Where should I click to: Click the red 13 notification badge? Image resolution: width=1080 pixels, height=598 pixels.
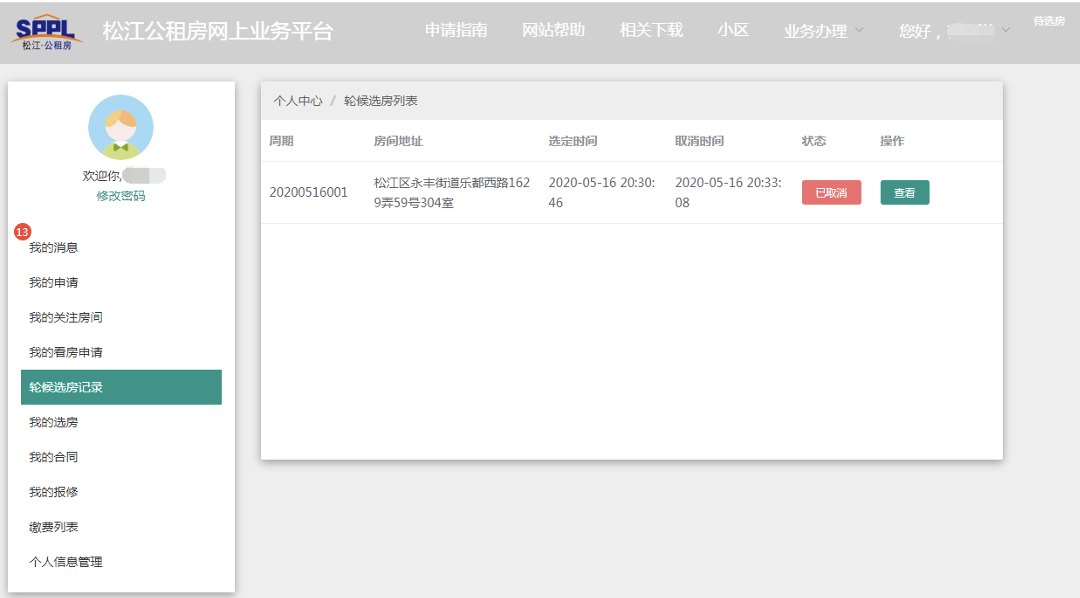[x=22, y=232]
